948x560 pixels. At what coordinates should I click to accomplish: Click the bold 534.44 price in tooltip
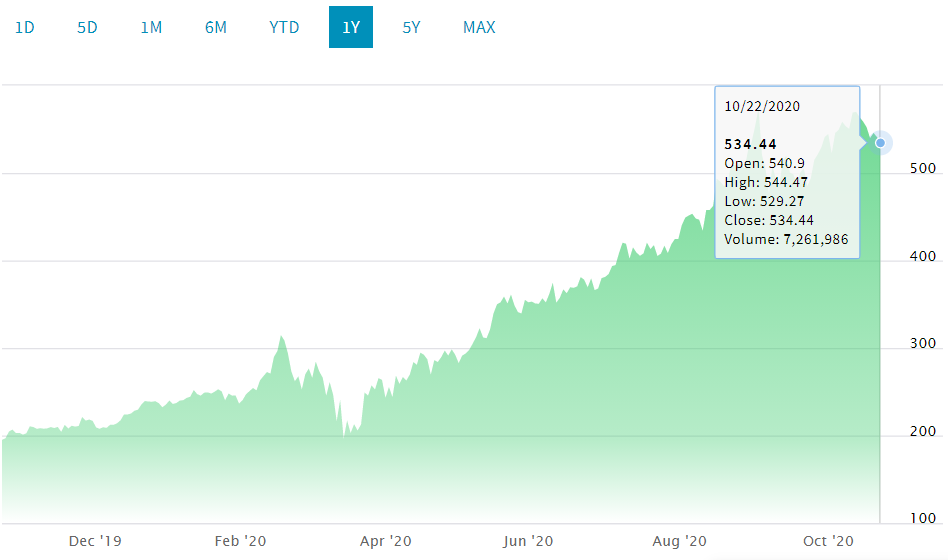coord(750,144)
